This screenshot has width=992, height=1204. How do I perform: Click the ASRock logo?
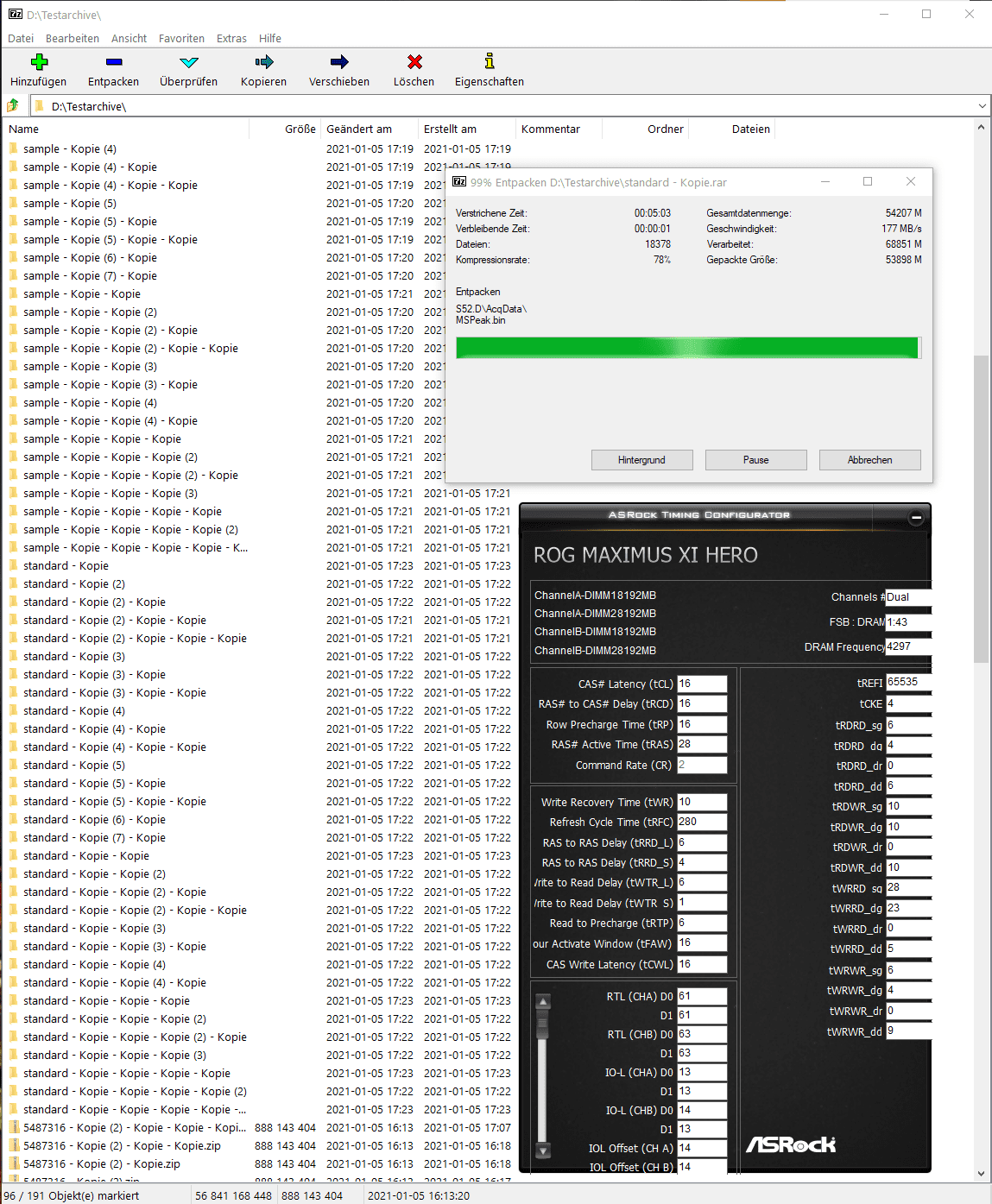tap(791, 1144)
